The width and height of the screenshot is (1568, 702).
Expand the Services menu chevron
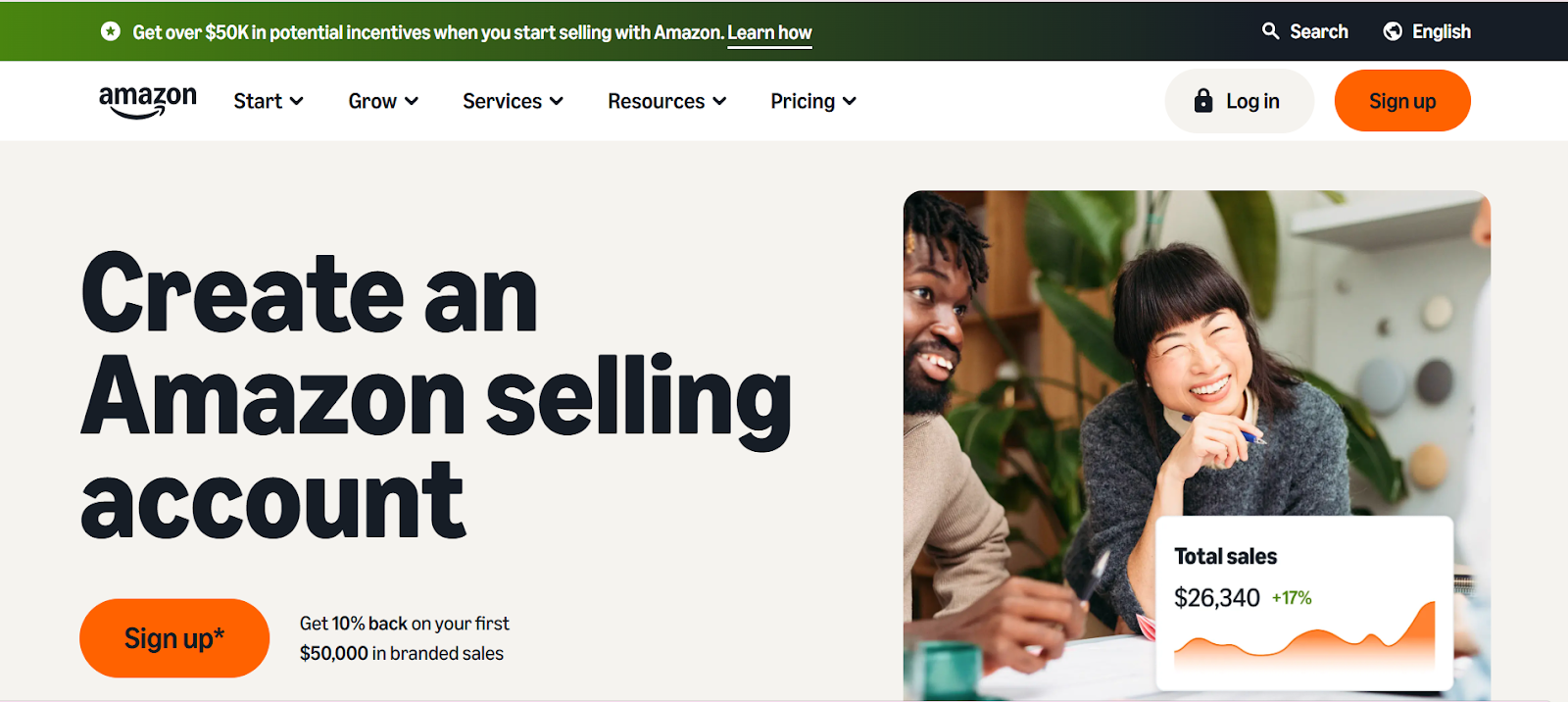(557, 101)
